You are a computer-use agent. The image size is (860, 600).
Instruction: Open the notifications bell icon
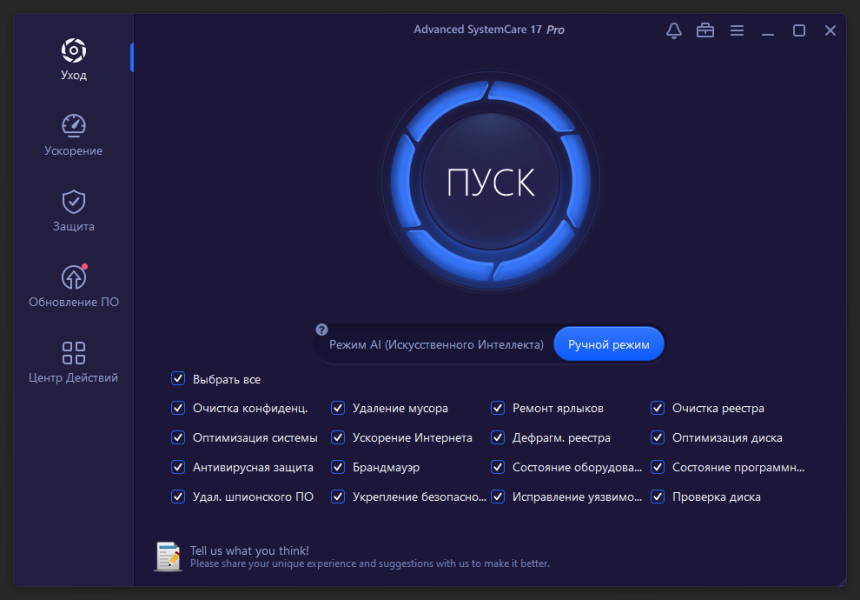(674, 31)
